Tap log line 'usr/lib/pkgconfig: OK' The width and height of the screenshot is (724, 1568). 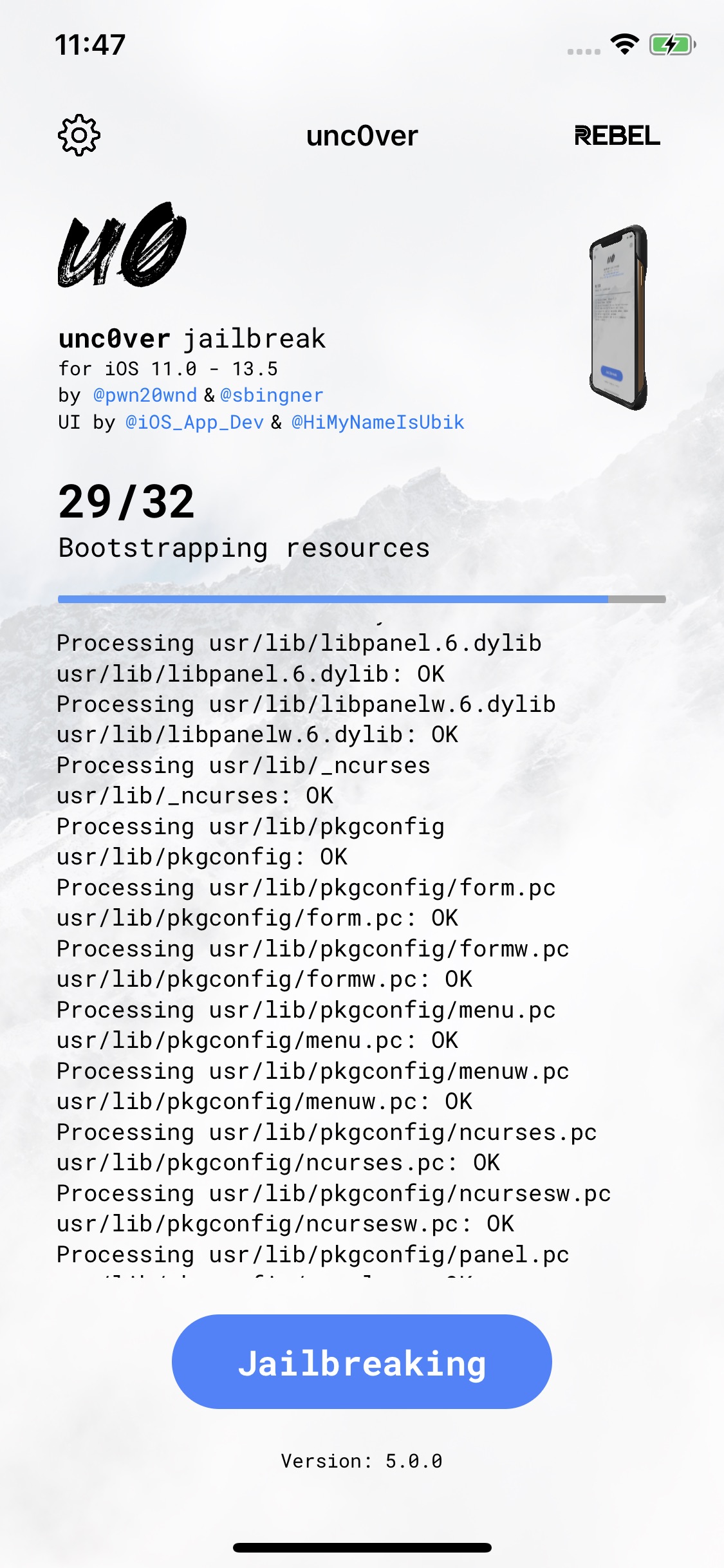[x=202, y=857]
